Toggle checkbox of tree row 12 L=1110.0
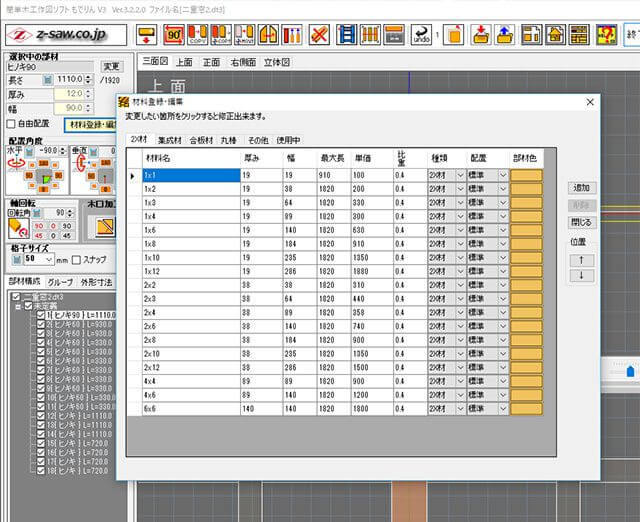Image resolution: width=640 pixels, height=522 pixels. click(40, 416)
